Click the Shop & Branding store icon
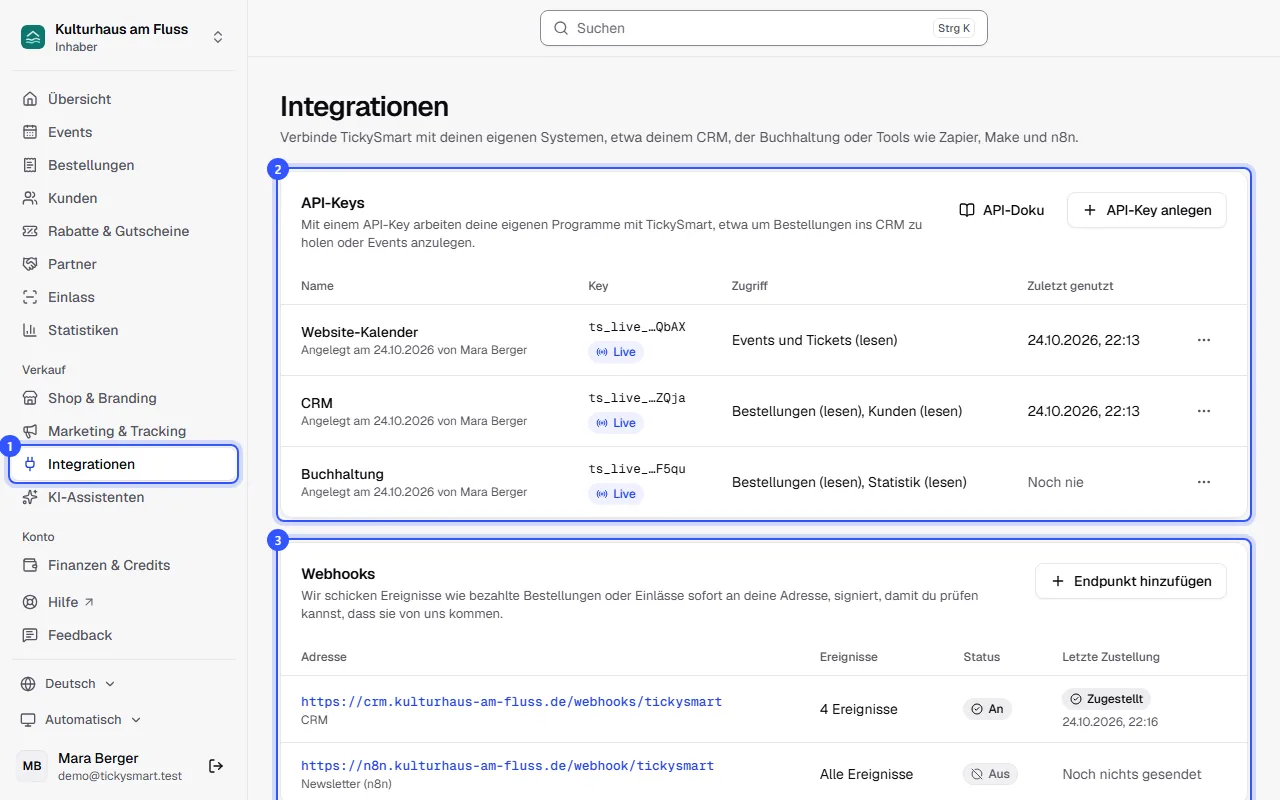 coord(30,398)
